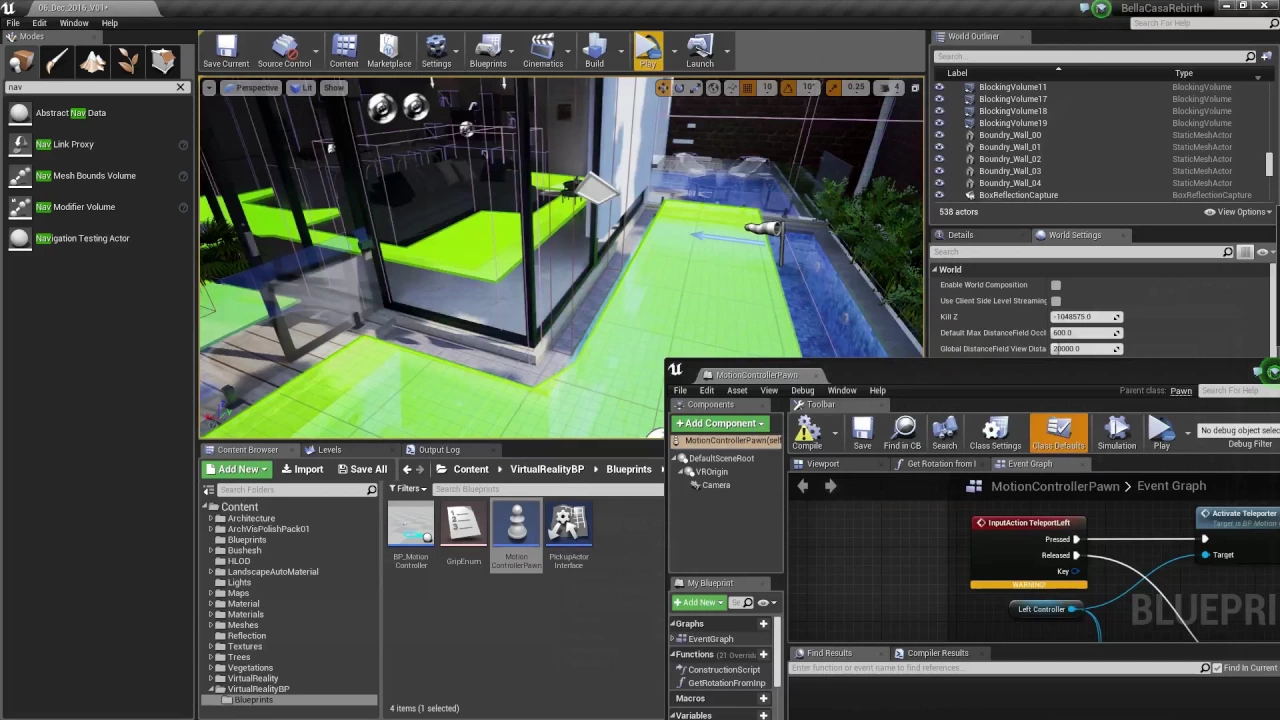Open the Perspective view dropdown
The image size is (1280, 720).
pyautogui.click(x=251, y=88)
